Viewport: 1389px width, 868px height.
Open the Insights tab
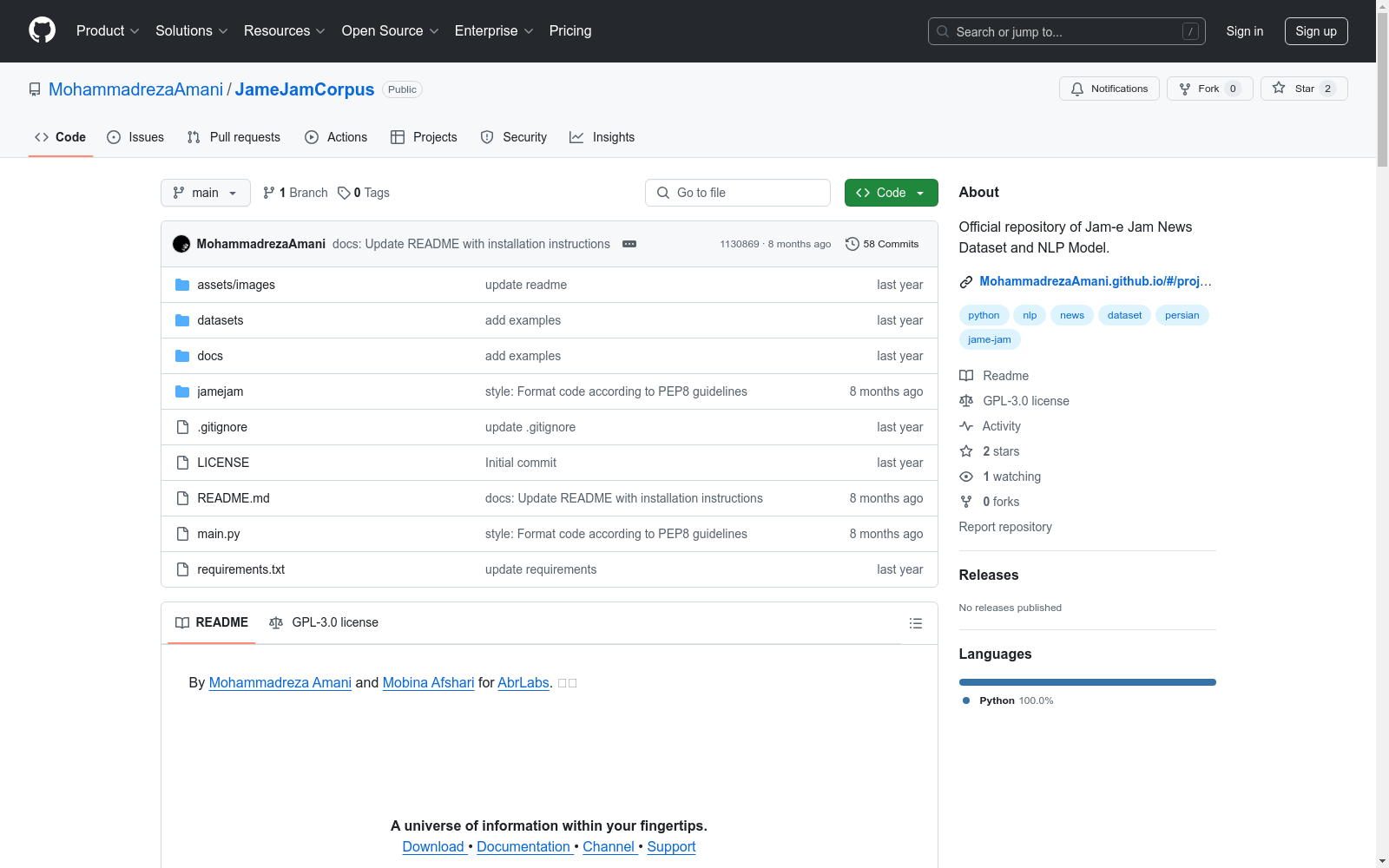pos(602,137)
